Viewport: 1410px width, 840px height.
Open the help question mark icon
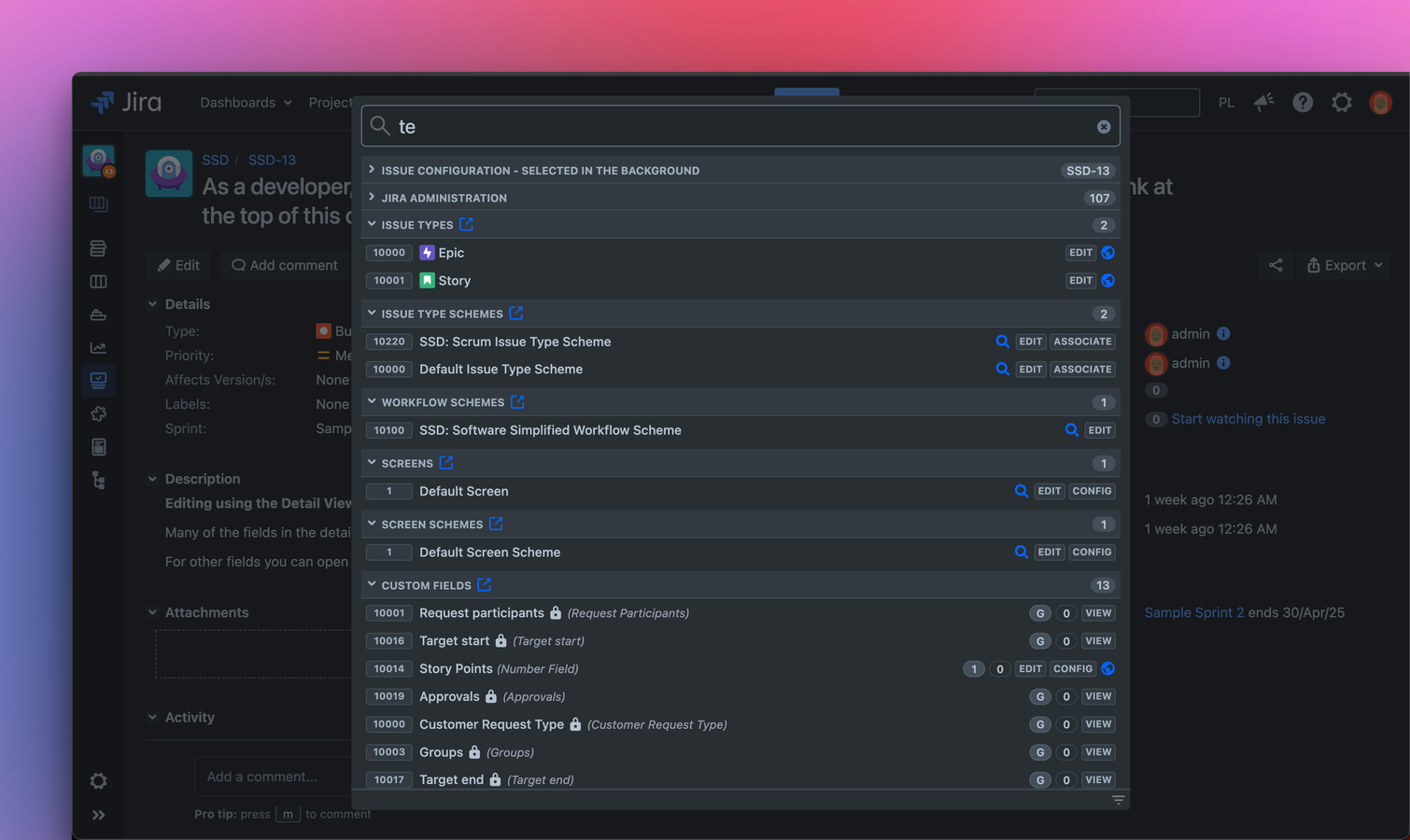[x=1303, y=103]
